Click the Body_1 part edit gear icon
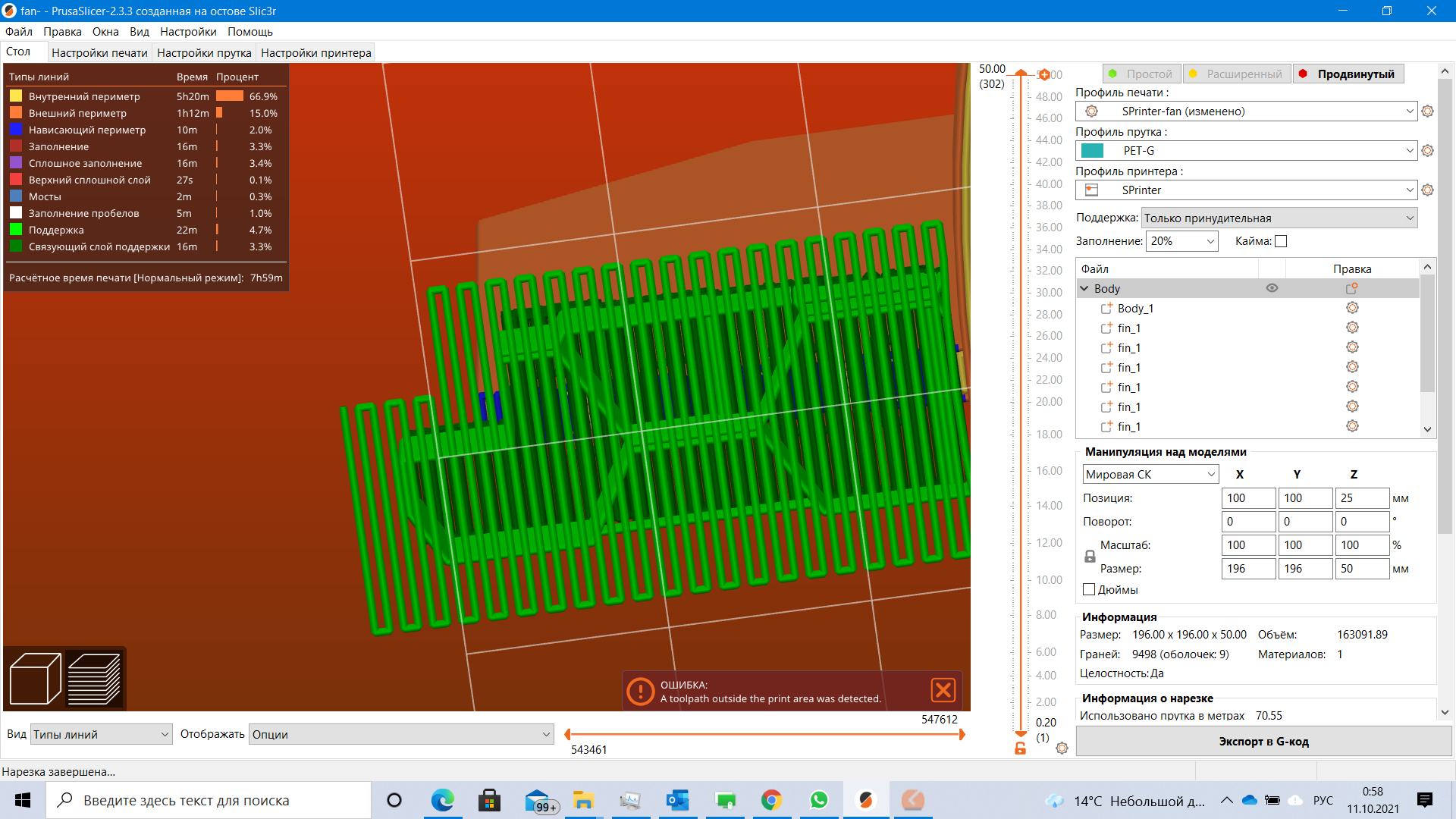Screen dimensions: 1456x819 (1352, 308)
